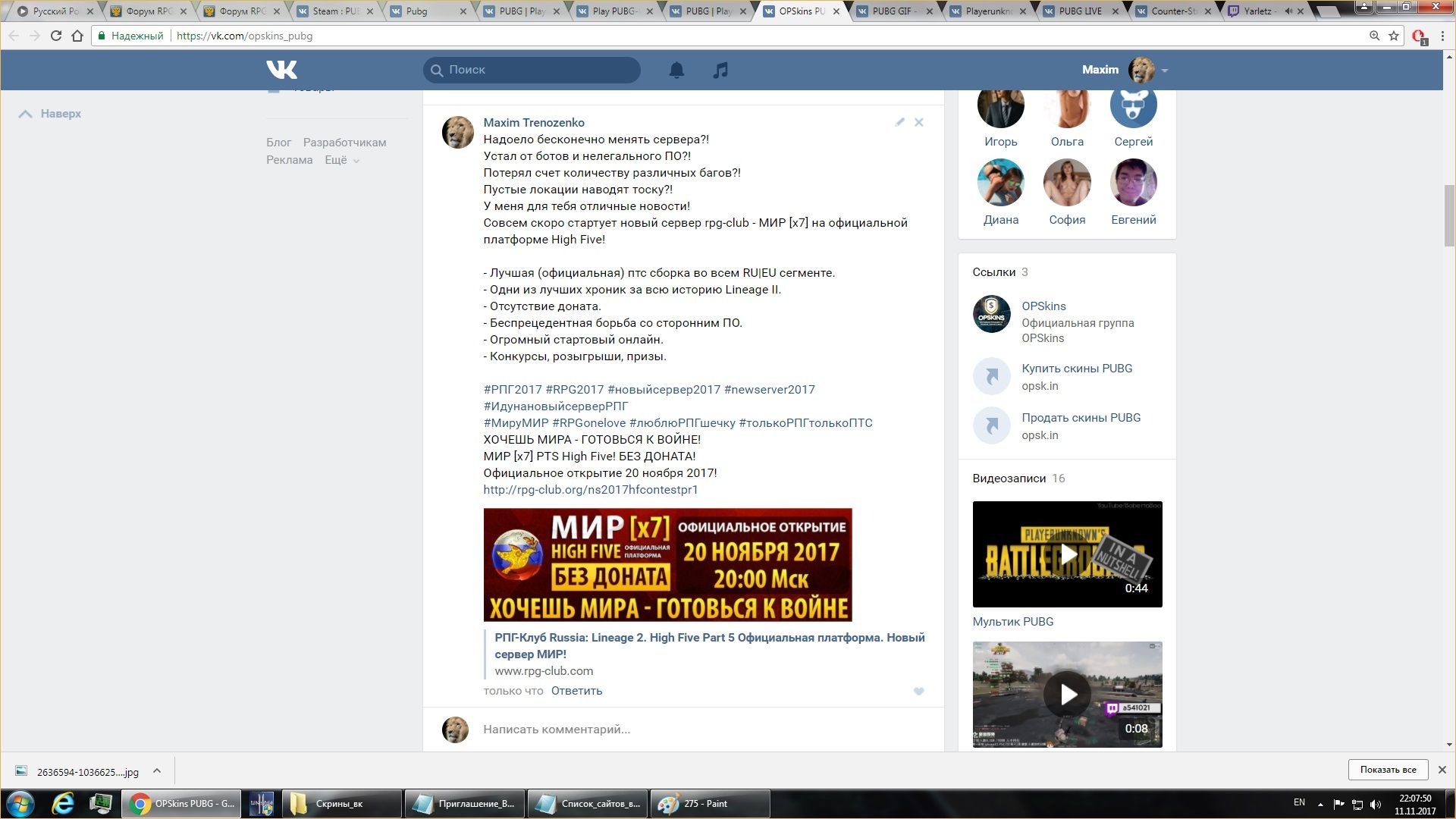Click the EN language indicator
The image size is (1456, 819).
pyautogui.click(x=1299, y=802)
